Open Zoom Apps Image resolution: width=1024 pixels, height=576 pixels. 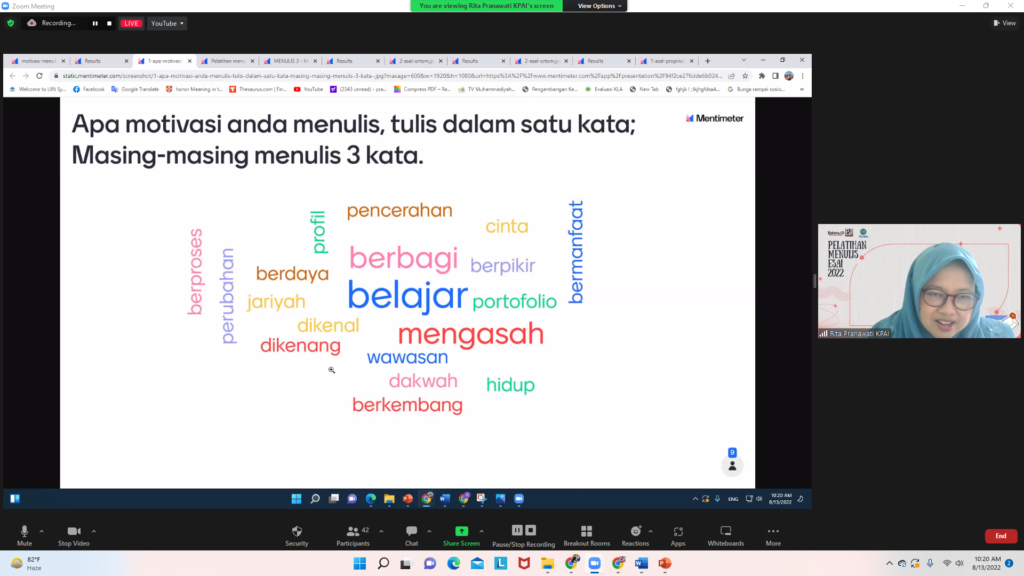tap(678, 536)
